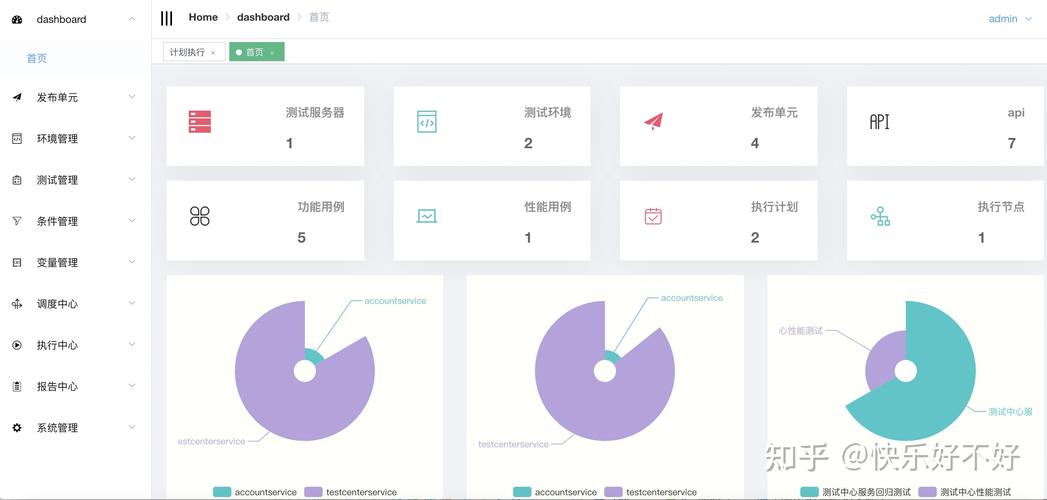Click the gear icon beside 系统管理
The image size is (1047, 500).
tap(17, 428)
